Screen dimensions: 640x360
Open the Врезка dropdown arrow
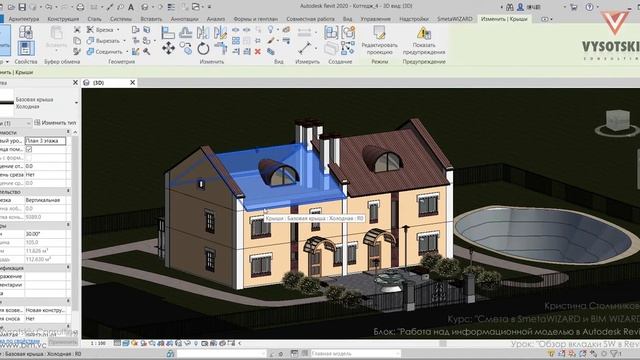118,30
